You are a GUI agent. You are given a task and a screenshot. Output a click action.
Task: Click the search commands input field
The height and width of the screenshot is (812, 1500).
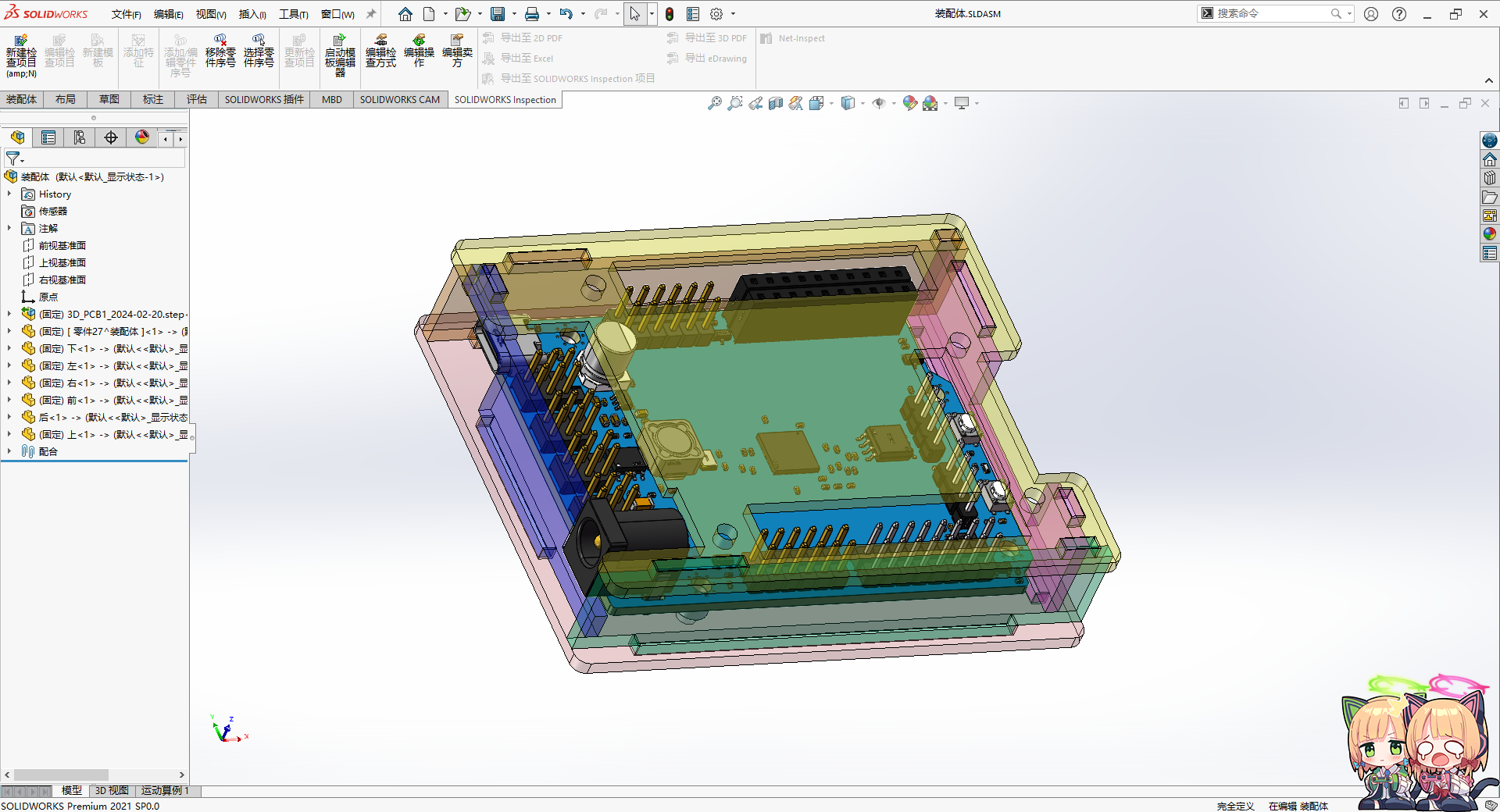(x=1272, y=13)
